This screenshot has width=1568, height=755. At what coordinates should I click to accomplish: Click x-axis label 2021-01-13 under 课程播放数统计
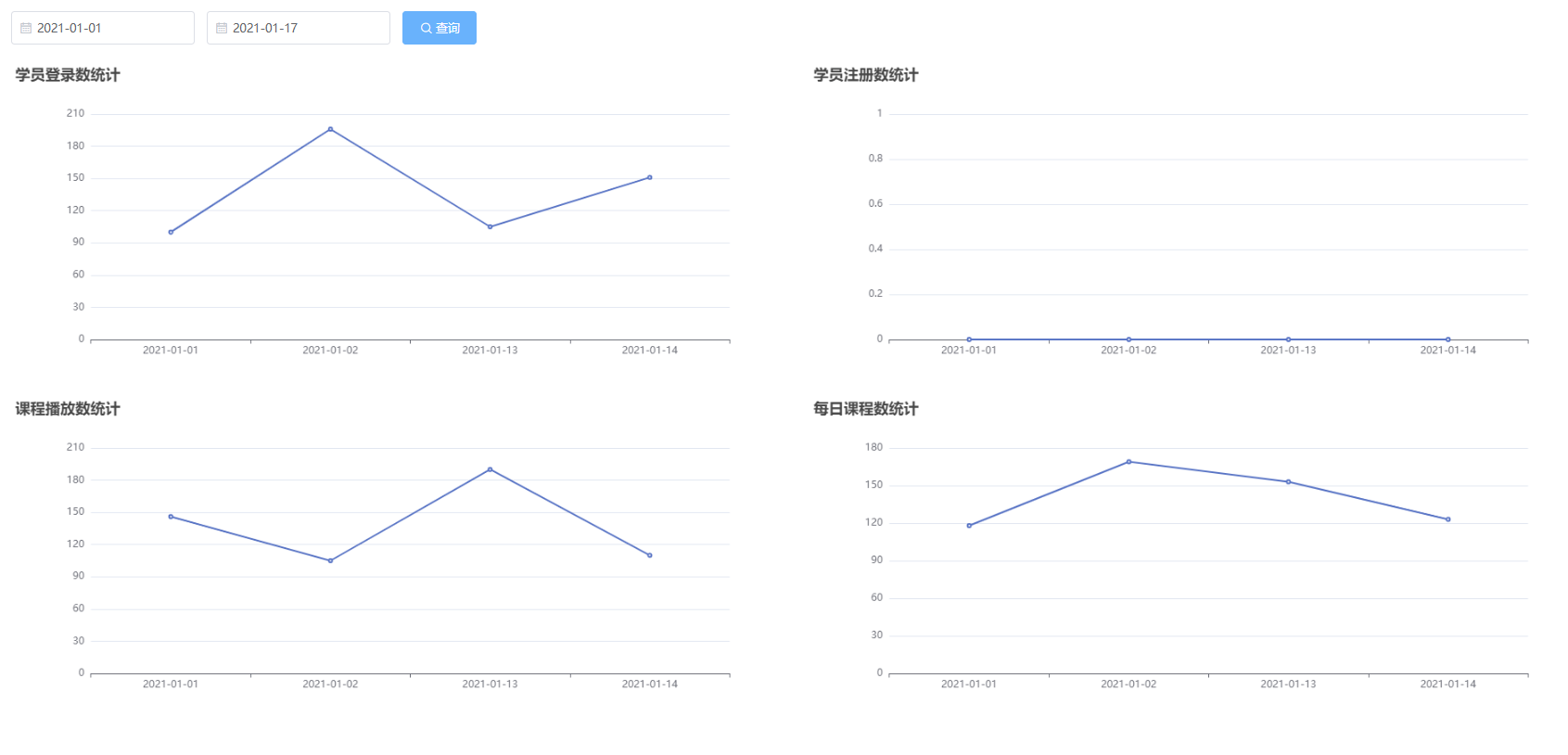pyautogui.click(x=490, y=685)
